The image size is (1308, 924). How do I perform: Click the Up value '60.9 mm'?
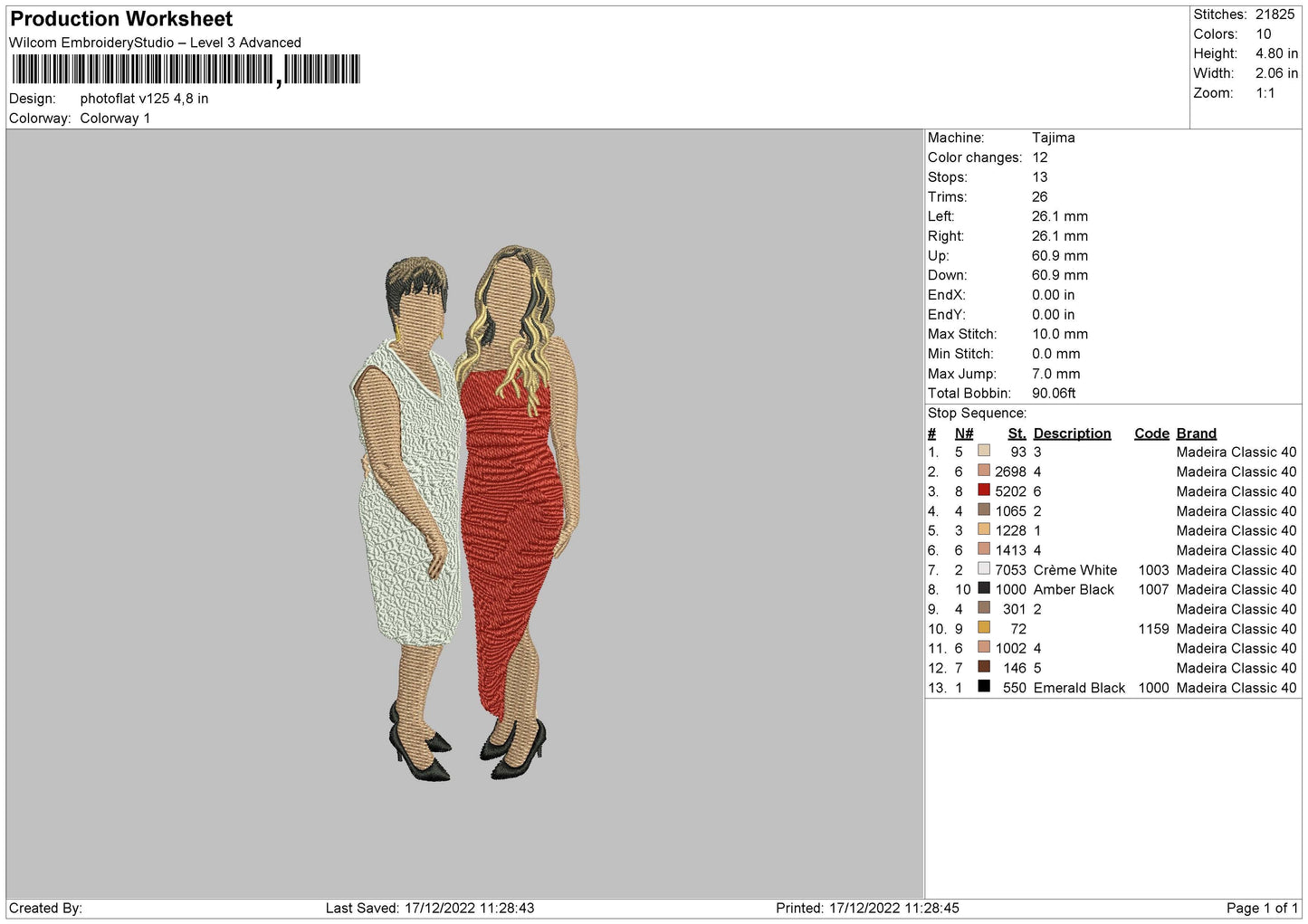point(1060,255)
